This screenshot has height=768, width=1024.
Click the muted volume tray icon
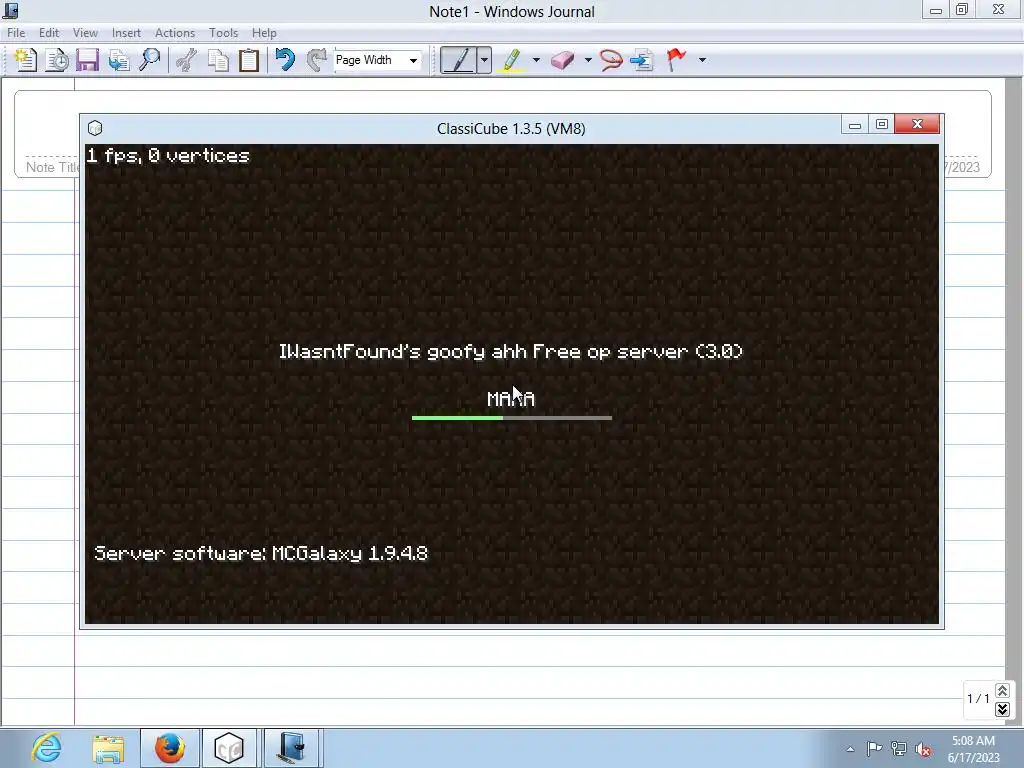pyautogui.click(x=923, y=749)
